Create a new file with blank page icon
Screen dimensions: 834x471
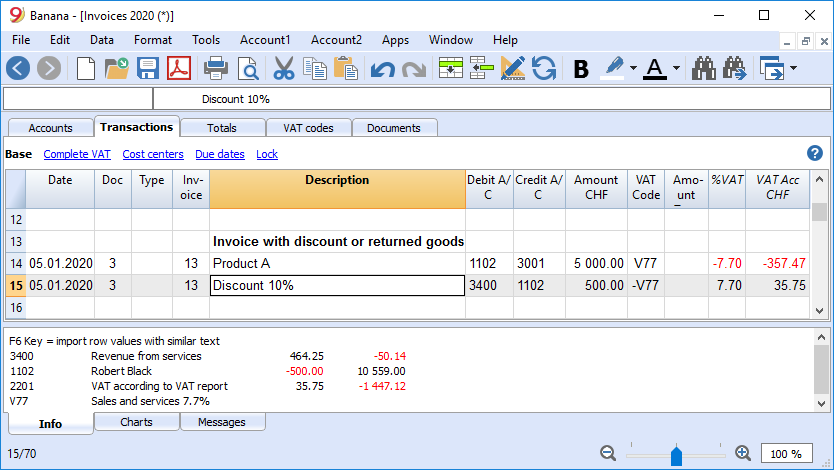click(86, 69)
